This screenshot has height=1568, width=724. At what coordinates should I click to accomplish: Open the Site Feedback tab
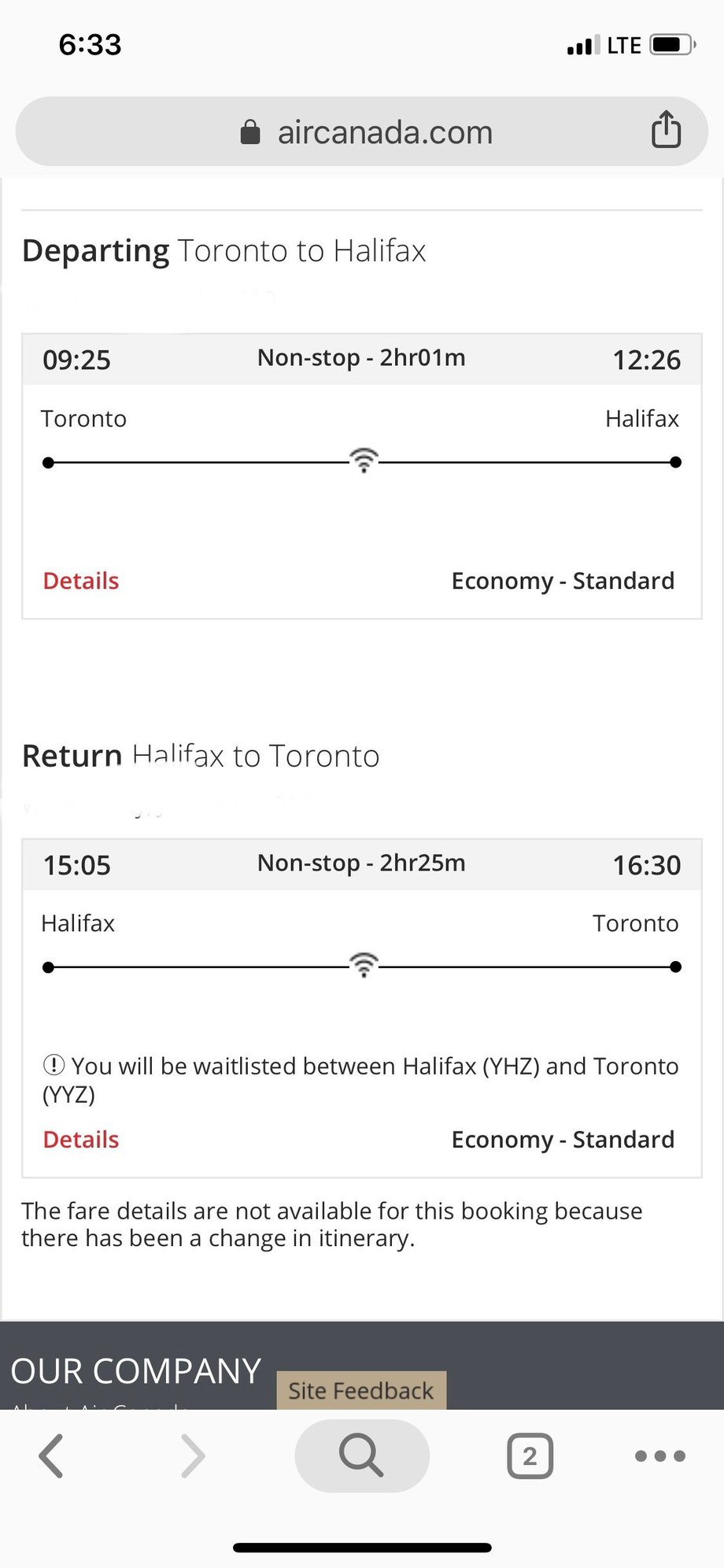pos(361,1391)
